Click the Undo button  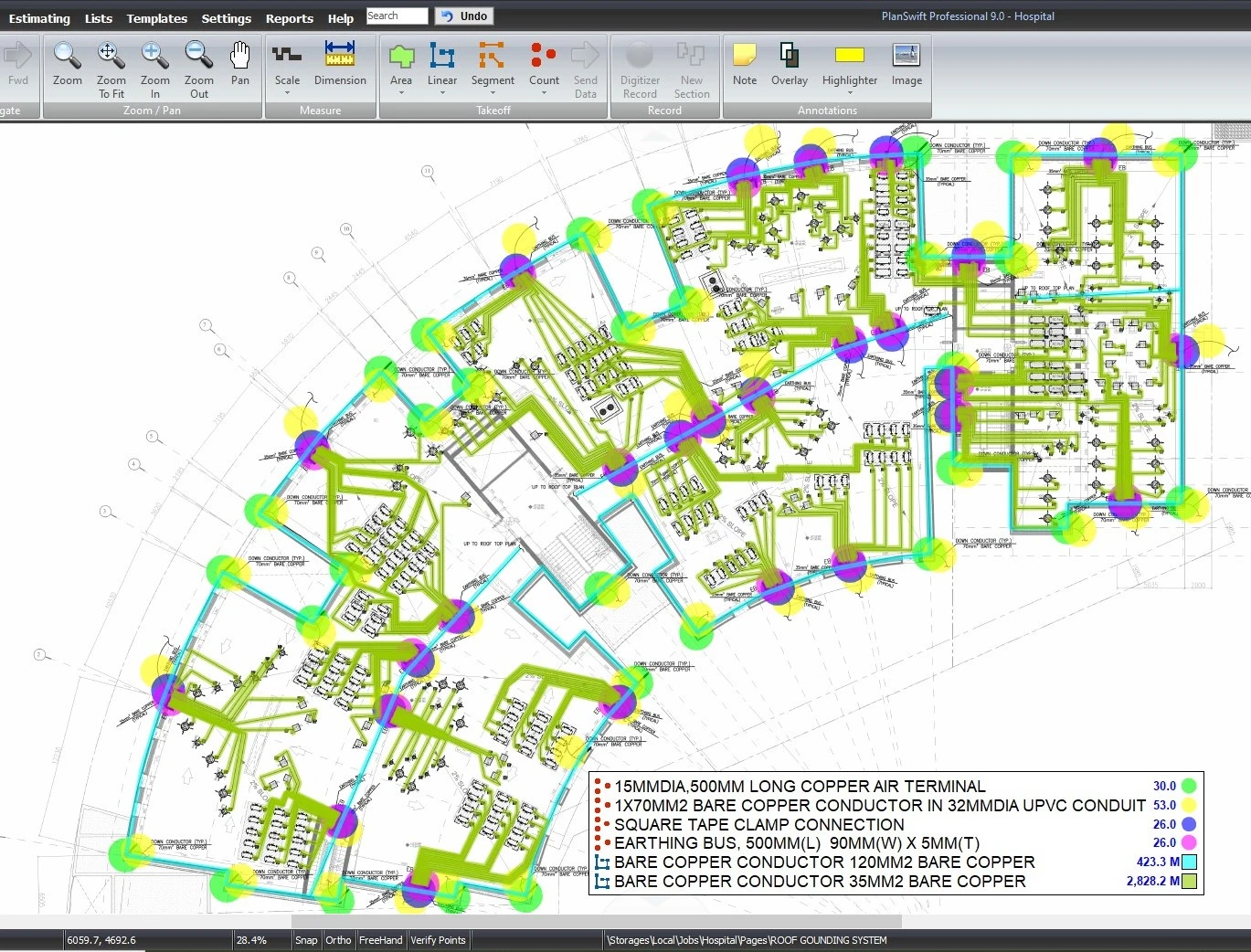(x=463, y=16)
